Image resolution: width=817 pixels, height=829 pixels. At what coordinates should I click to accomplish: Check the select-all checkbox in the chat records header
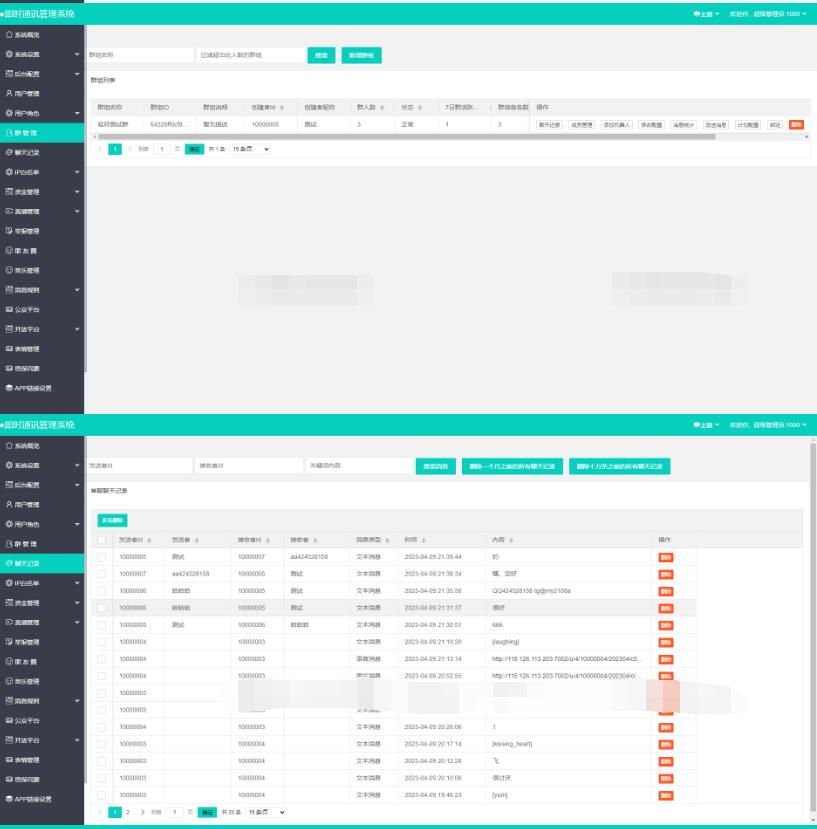tap(101, 540)
